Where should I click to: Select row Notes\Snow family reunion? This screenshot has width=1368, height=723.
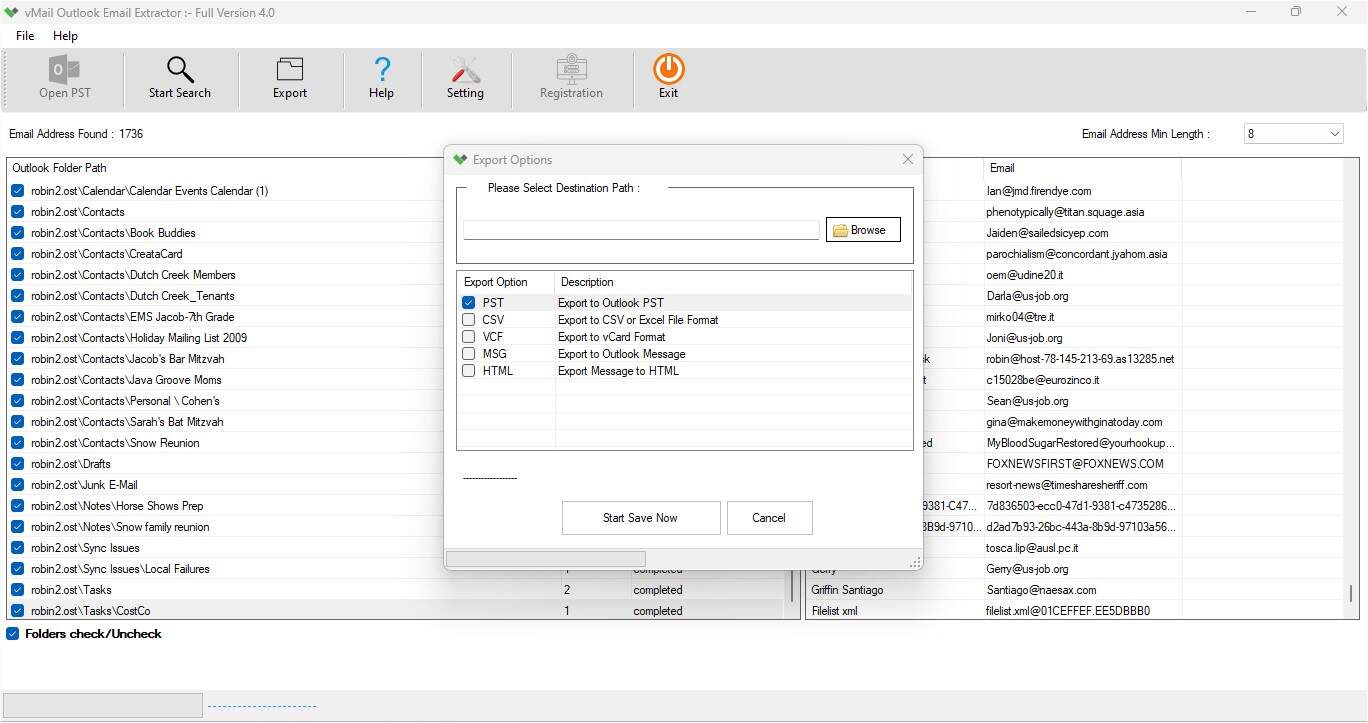pyautogui.click(x=120, y=527)
